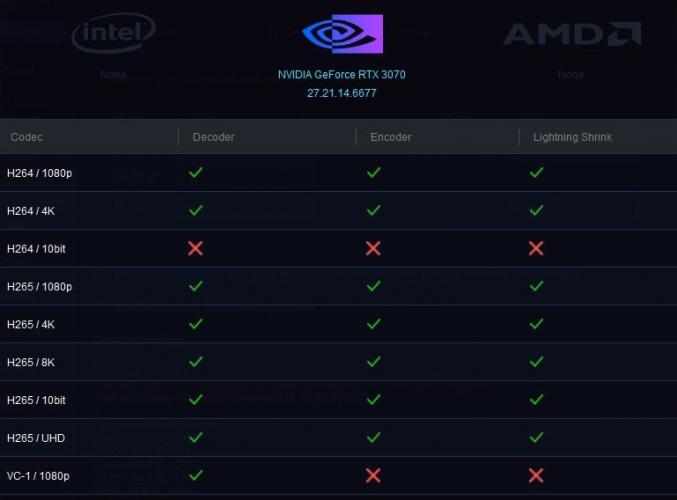Click H264 10bit Encoder red cross
677x500 pixels.
click(x=373, y=248)
